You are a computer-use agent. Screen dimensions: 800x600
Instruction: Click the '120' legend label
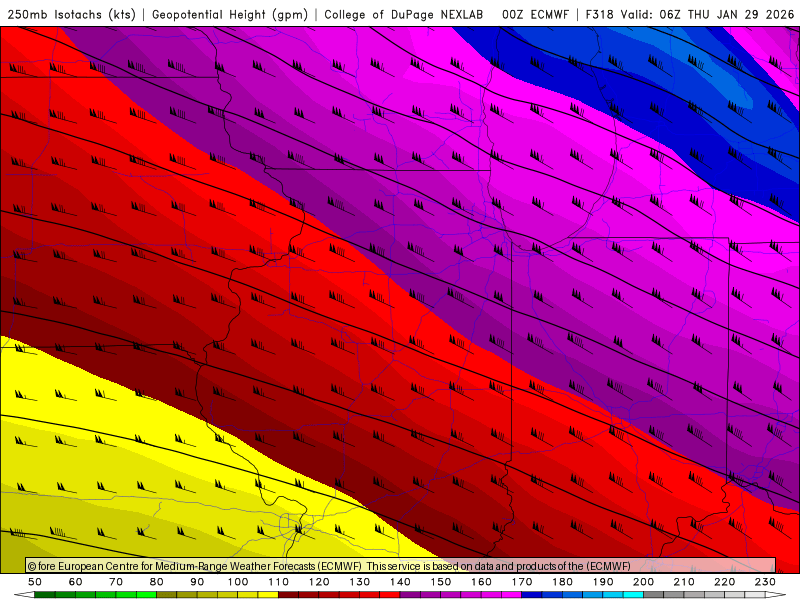pos(319,582)
